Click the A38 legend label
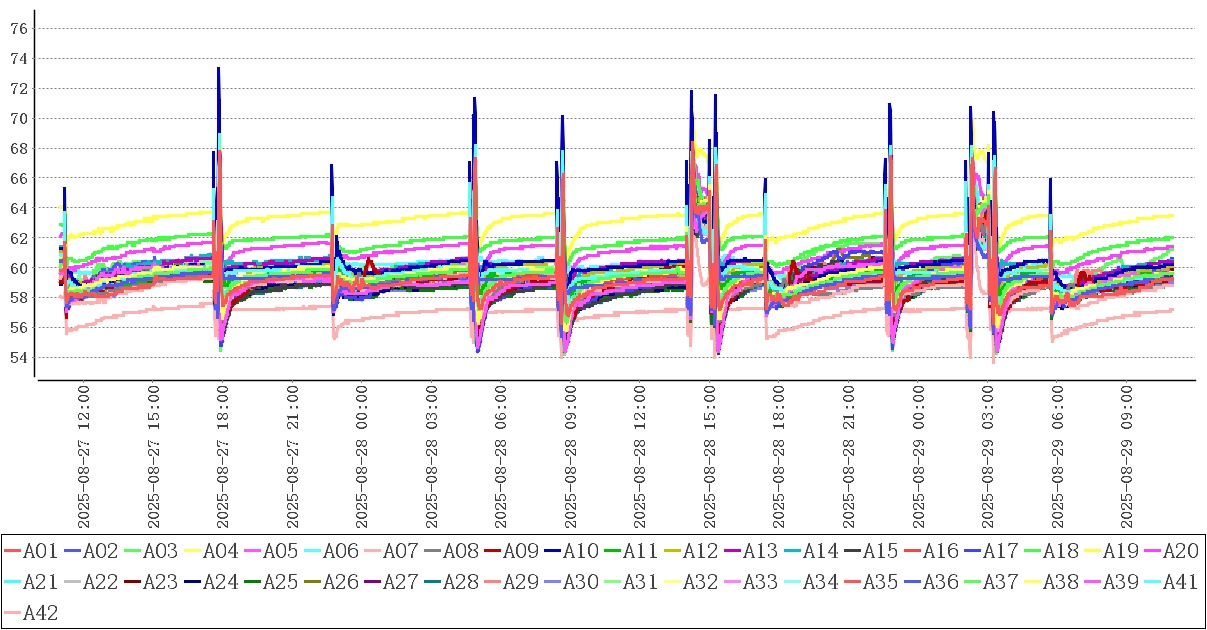Viewport: 1207px width, 630px height. click(1060, 582)
